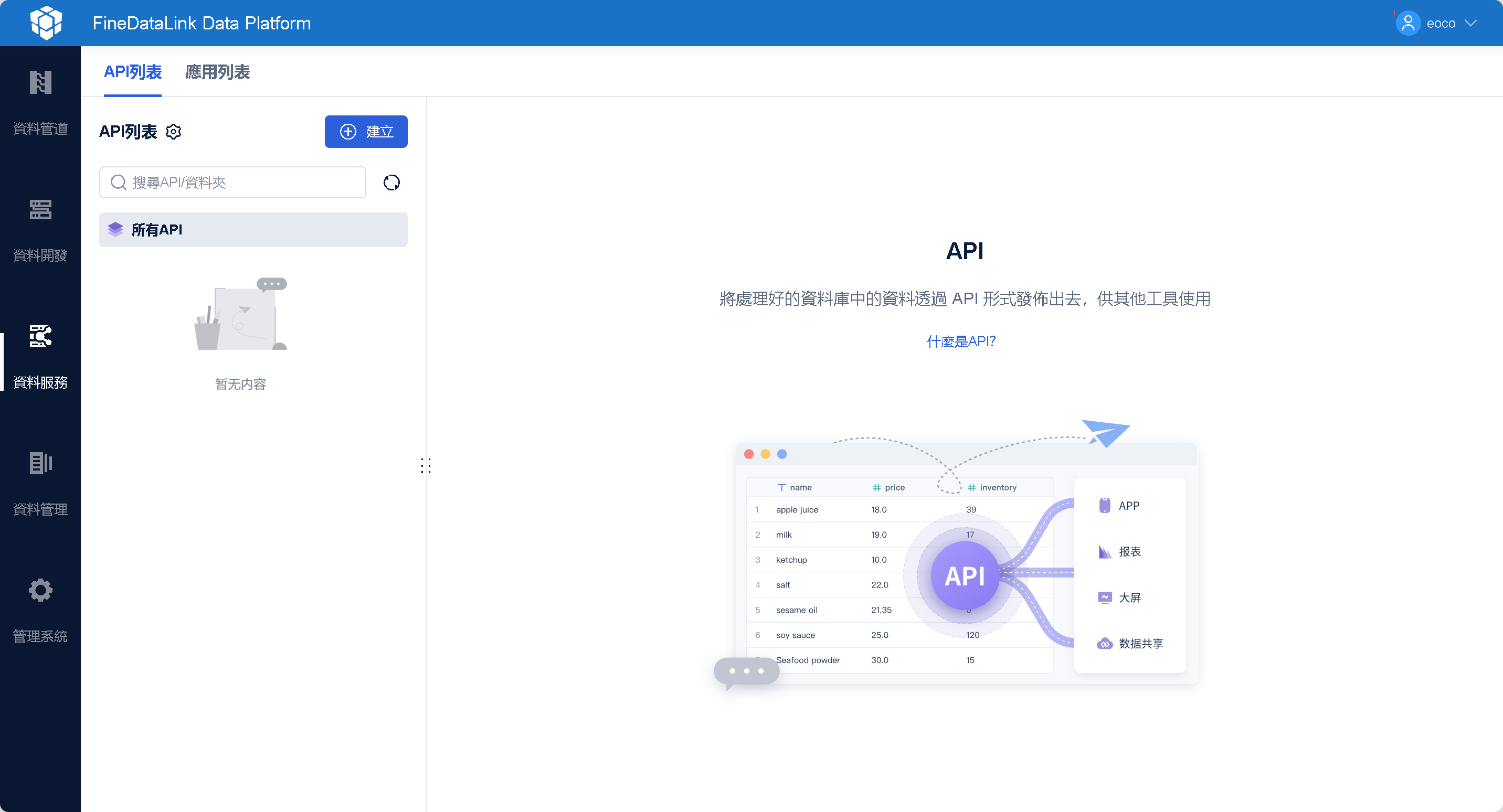1503x812 pixels.
Task: Open the 資料管理 data management sidebar icon
Action: pyautogui.click(x=40, y=464)
